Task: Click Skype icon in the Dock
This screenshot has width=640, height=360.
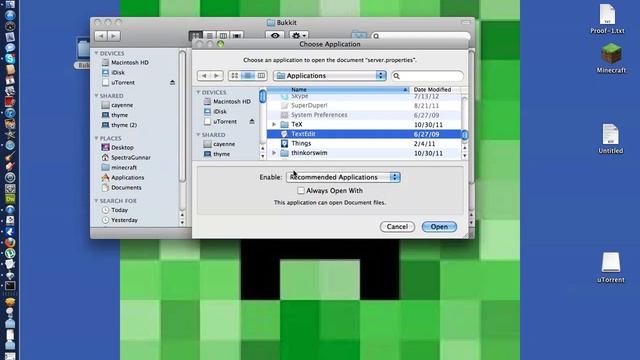Action: [x=10, y=58]
